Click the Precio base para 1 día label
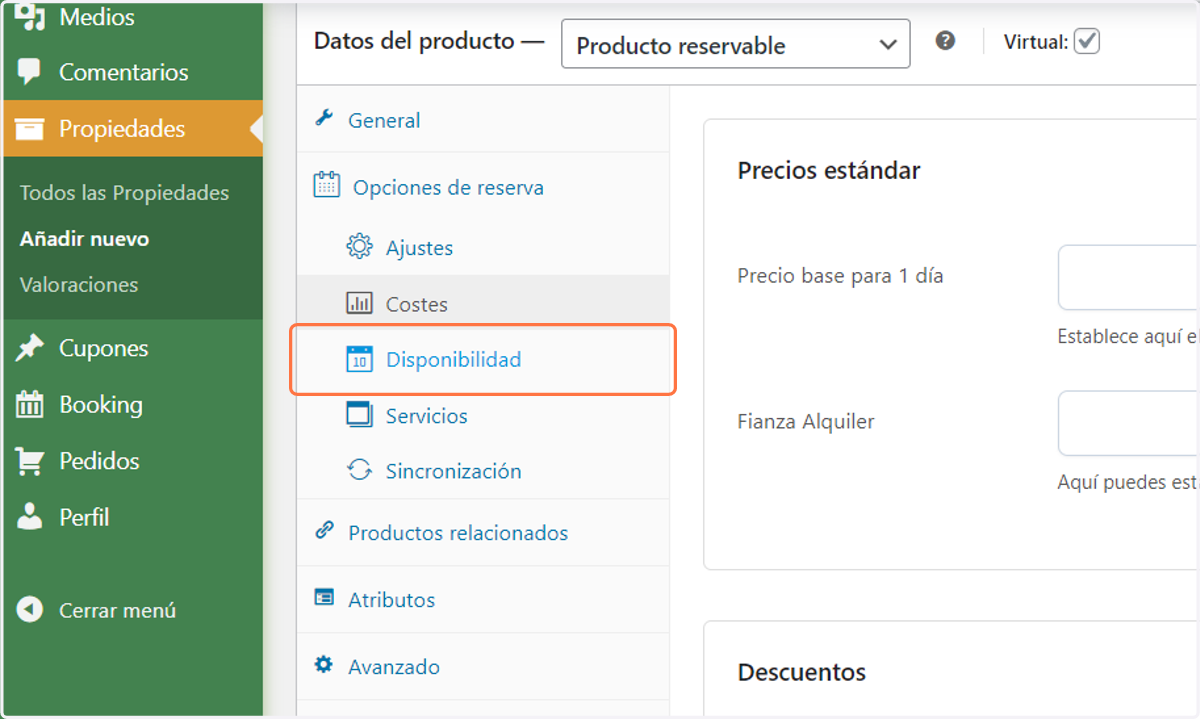Viewport: 1200px width, 719px height. click(x=840, y=276)
